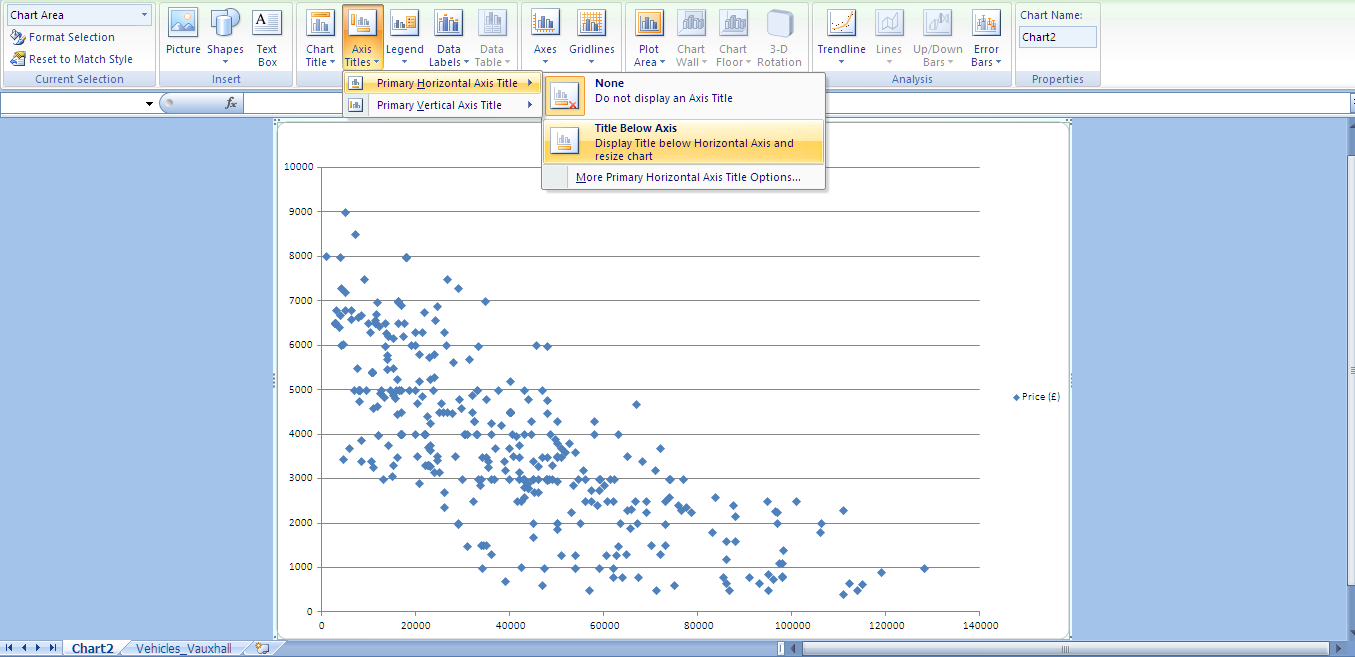Open the Shapes gallery
The image size is (1355, 657).
tap(225, 34)
